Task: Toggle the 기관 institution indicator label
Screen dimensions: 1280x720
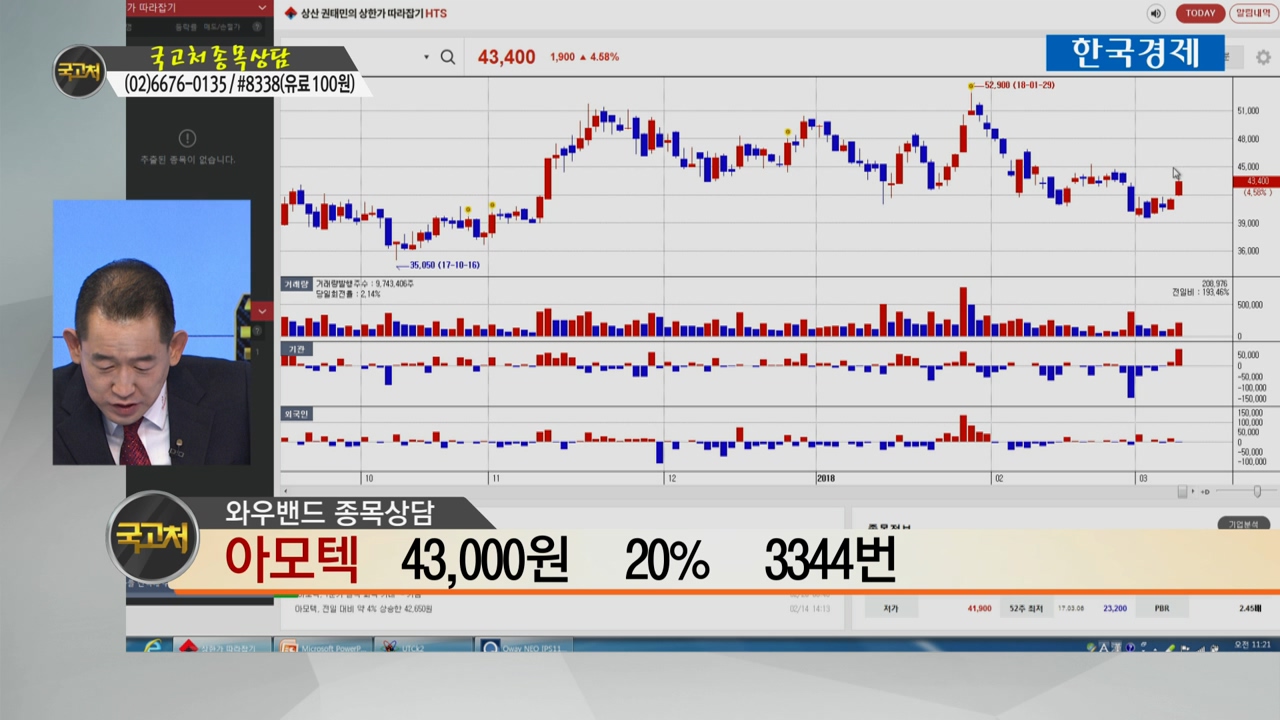Action: click(x=295, y=349)
